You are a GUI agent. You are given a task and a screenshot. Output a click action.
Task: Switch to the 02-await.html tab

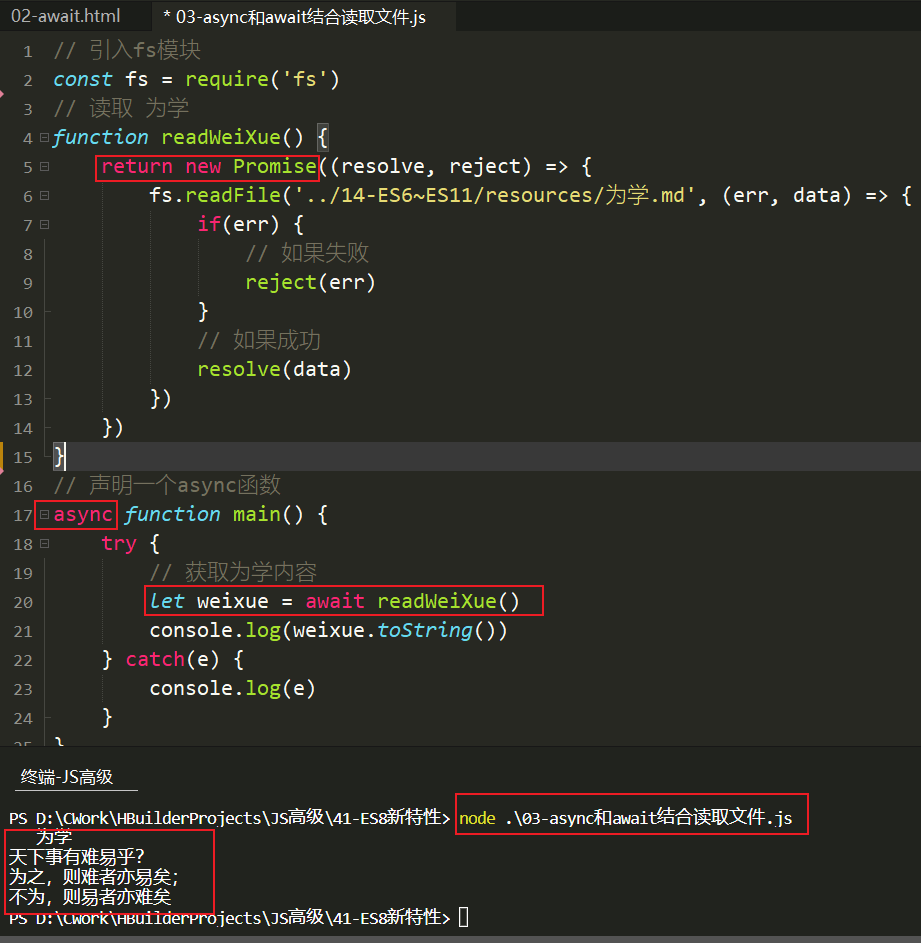tap(66, 16)
